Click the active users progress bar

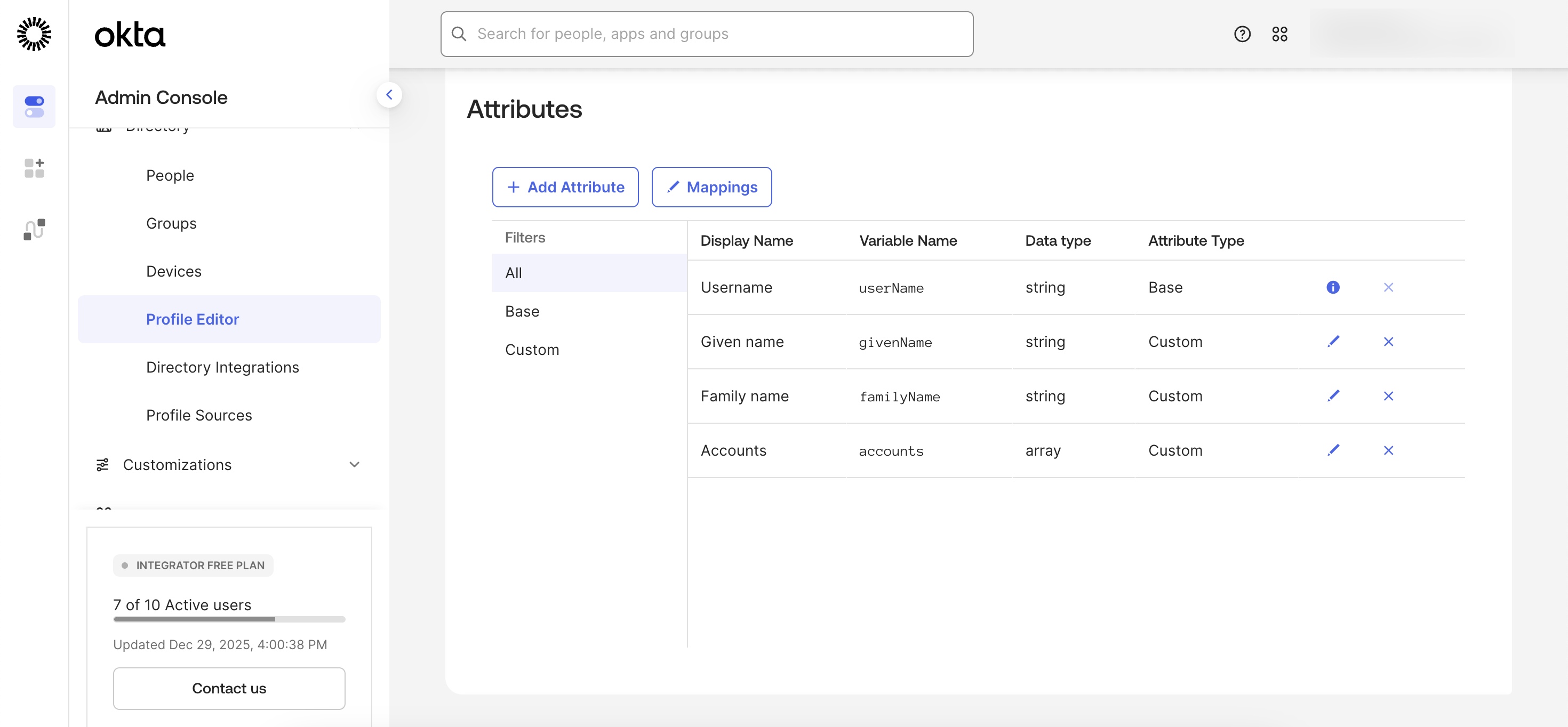[229, 619]
